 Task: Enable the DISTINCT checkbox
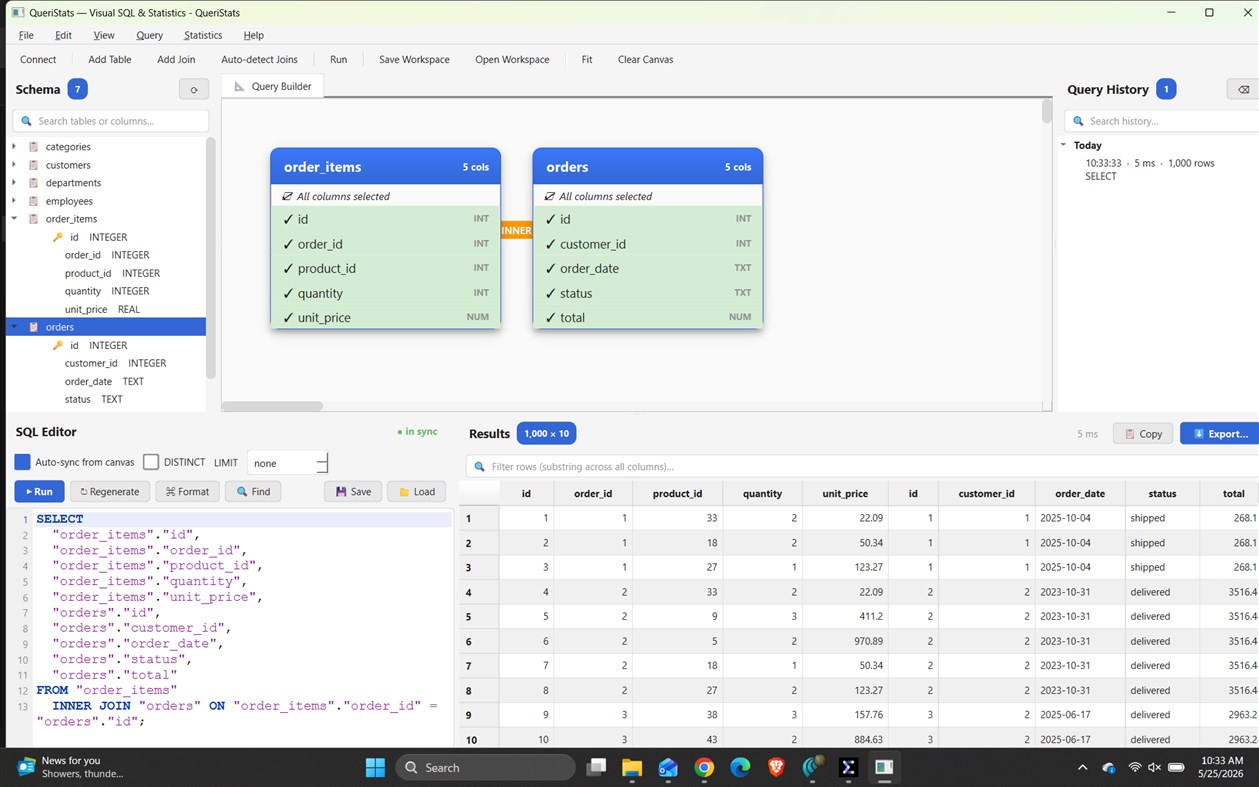pos(151,462)
